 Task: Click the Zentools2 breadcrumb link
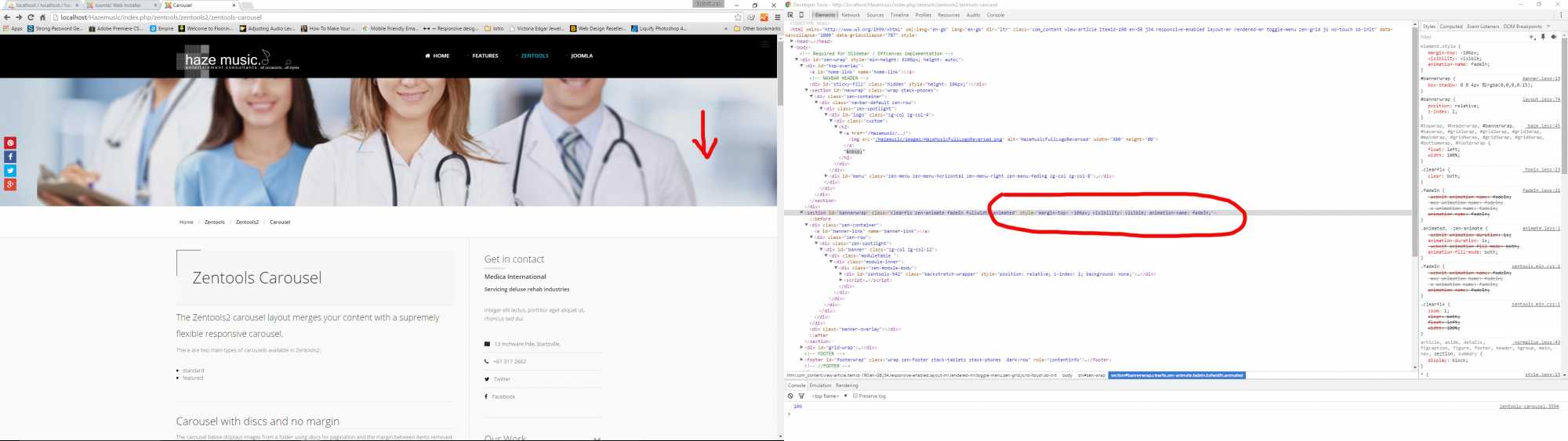247,222
